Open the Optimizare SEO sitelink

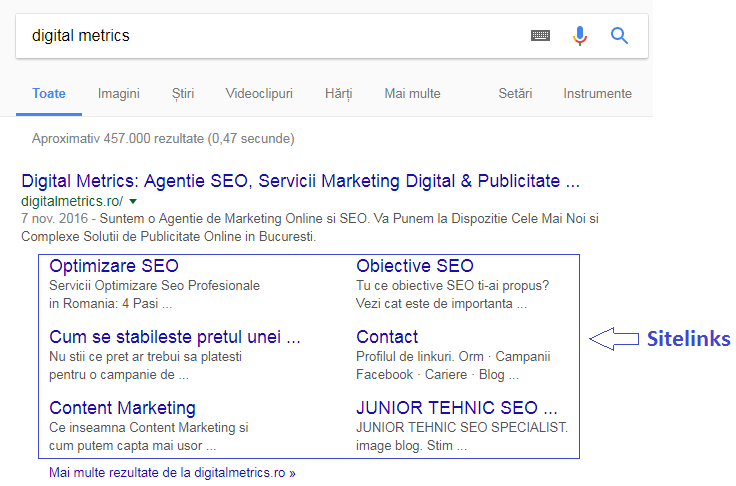coord(114,266)
